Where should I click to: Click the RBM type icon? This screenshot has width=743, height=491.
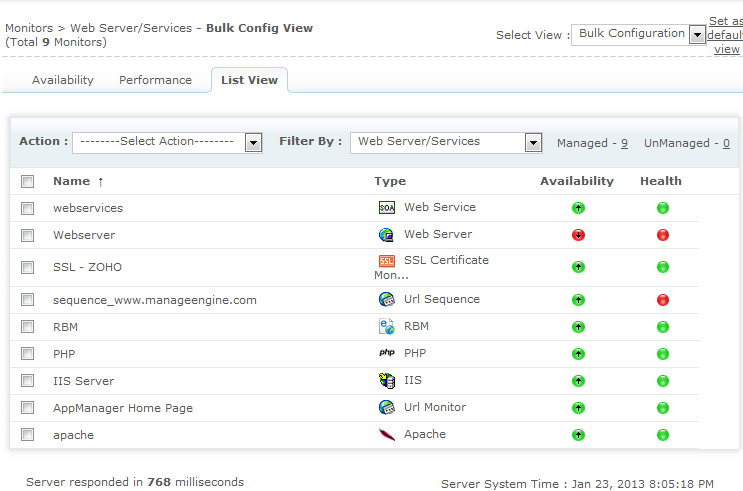pos(387,327)
